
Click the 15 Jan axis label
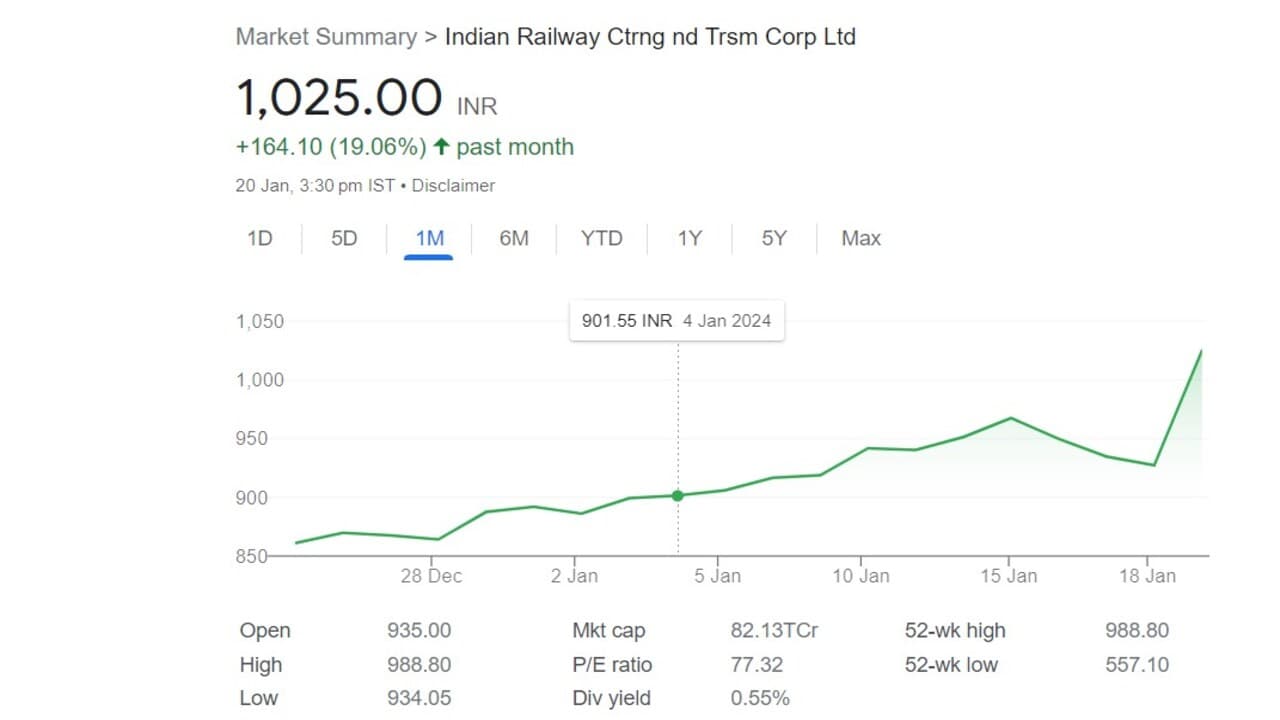pyautogui.click(x=1008, y=576)
